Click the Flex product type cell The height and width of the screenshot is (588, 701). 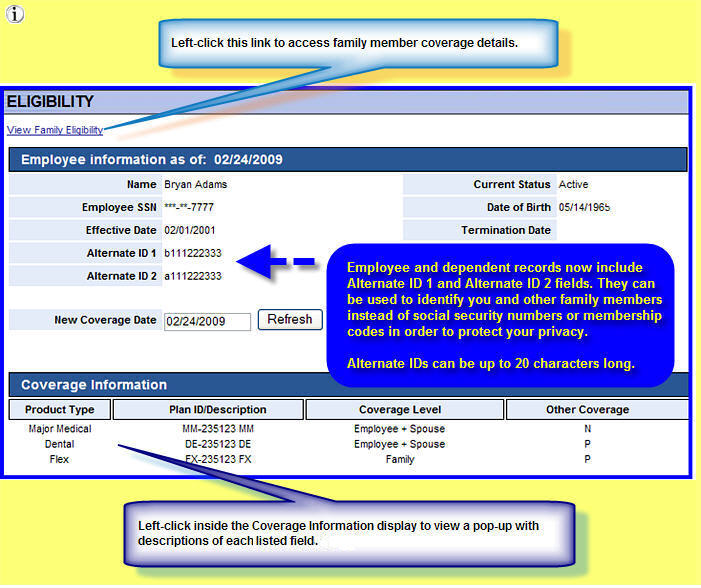click(x=59, y=459)
